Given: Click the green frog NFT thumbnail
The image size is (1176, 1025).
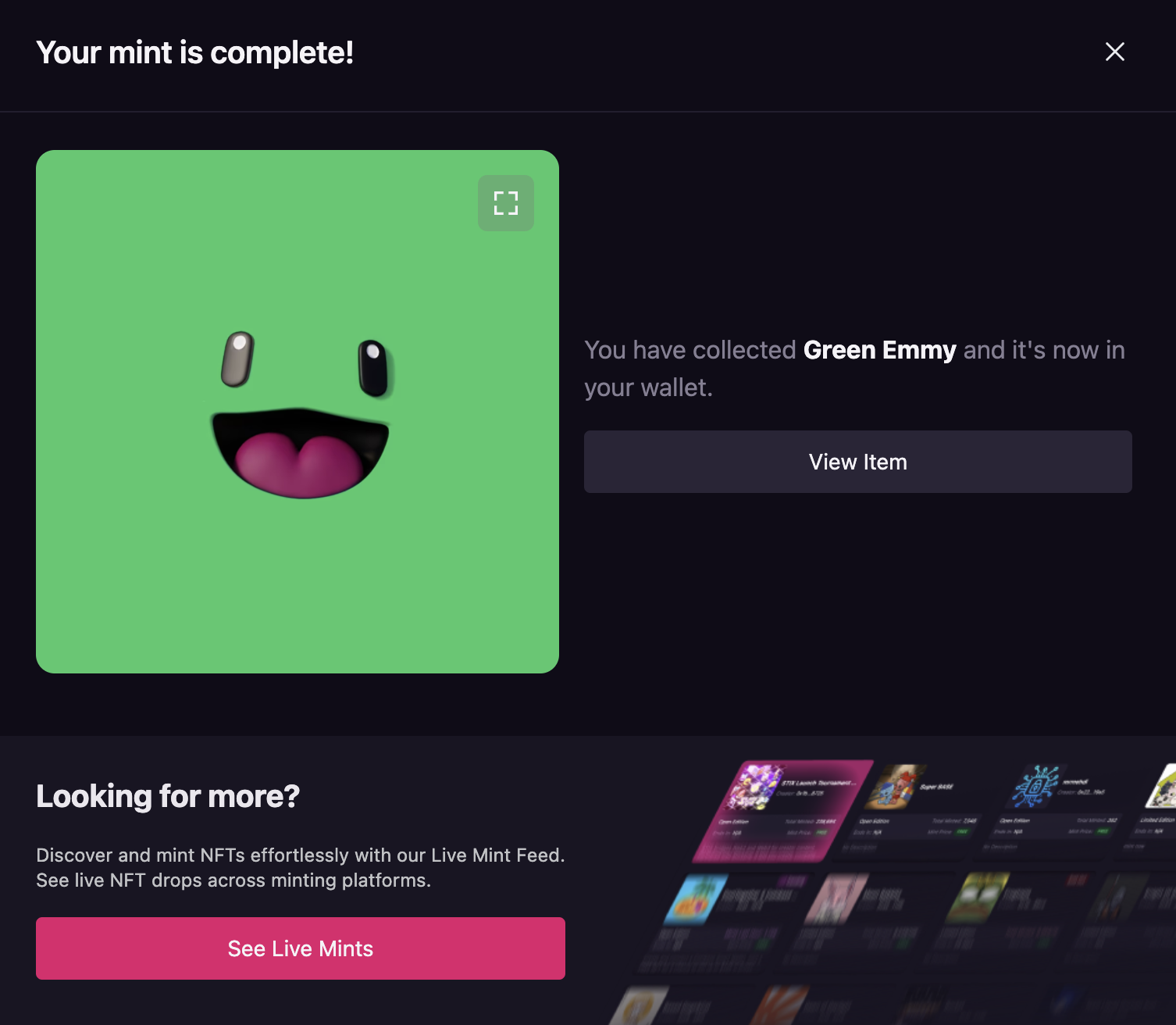Looking at the screenshot, I should 976,897.
